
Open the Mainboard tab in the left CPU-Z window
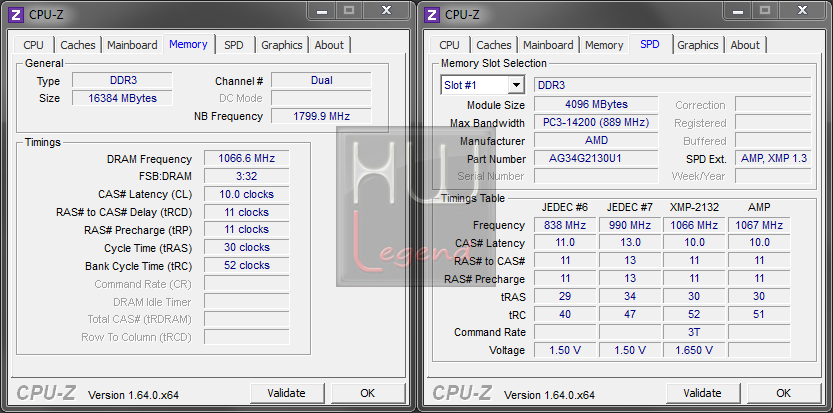[132, 45]
